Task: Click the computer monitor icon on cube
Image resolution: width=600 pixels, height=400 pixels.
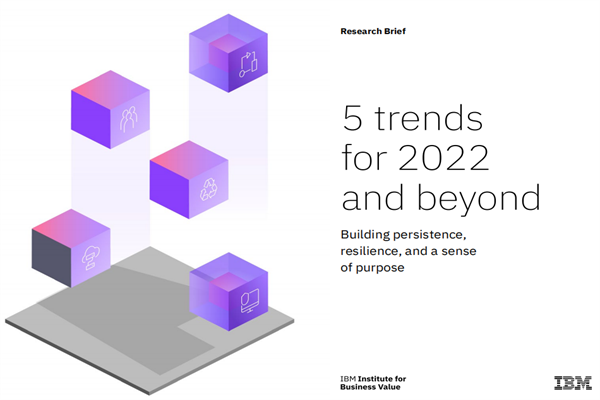Action: coord(249,301)
